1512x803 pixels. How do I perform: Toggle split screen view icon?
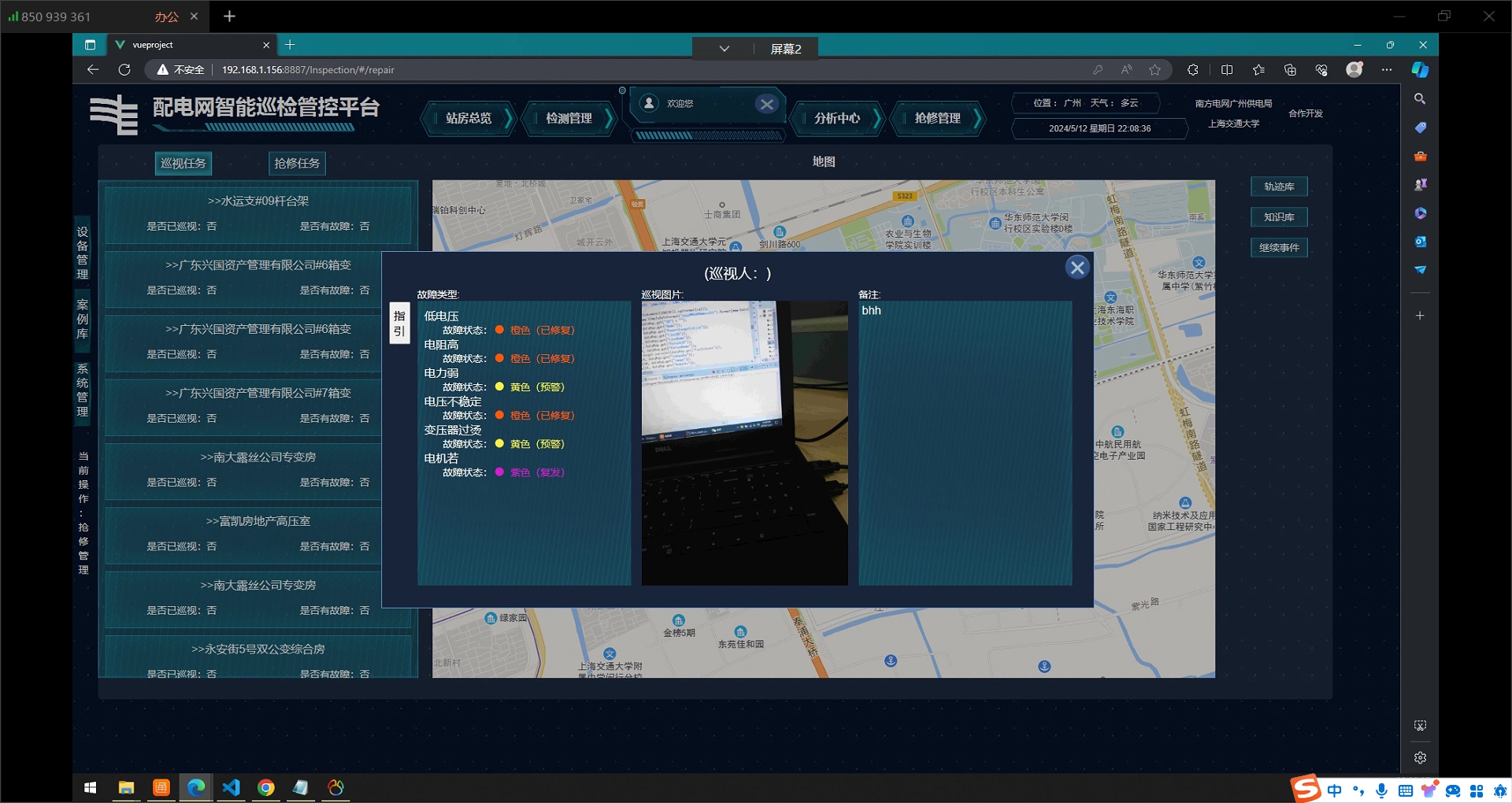(1227, 69)
